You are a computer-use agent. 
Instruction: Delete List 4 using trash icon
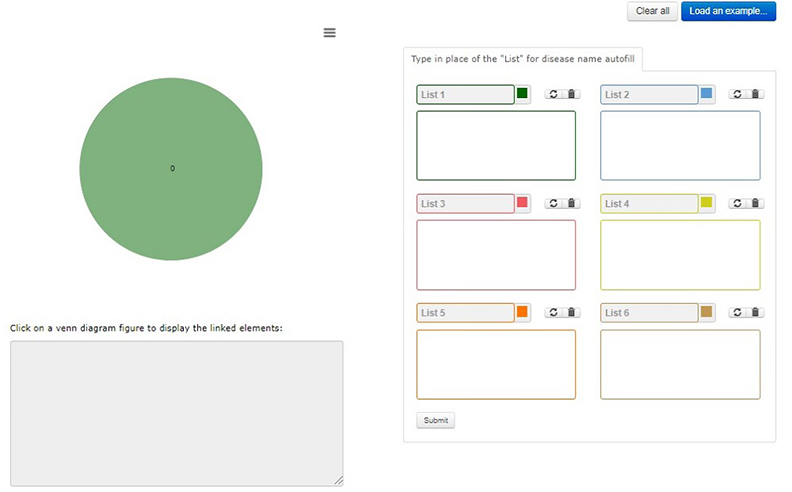[756, 203]
